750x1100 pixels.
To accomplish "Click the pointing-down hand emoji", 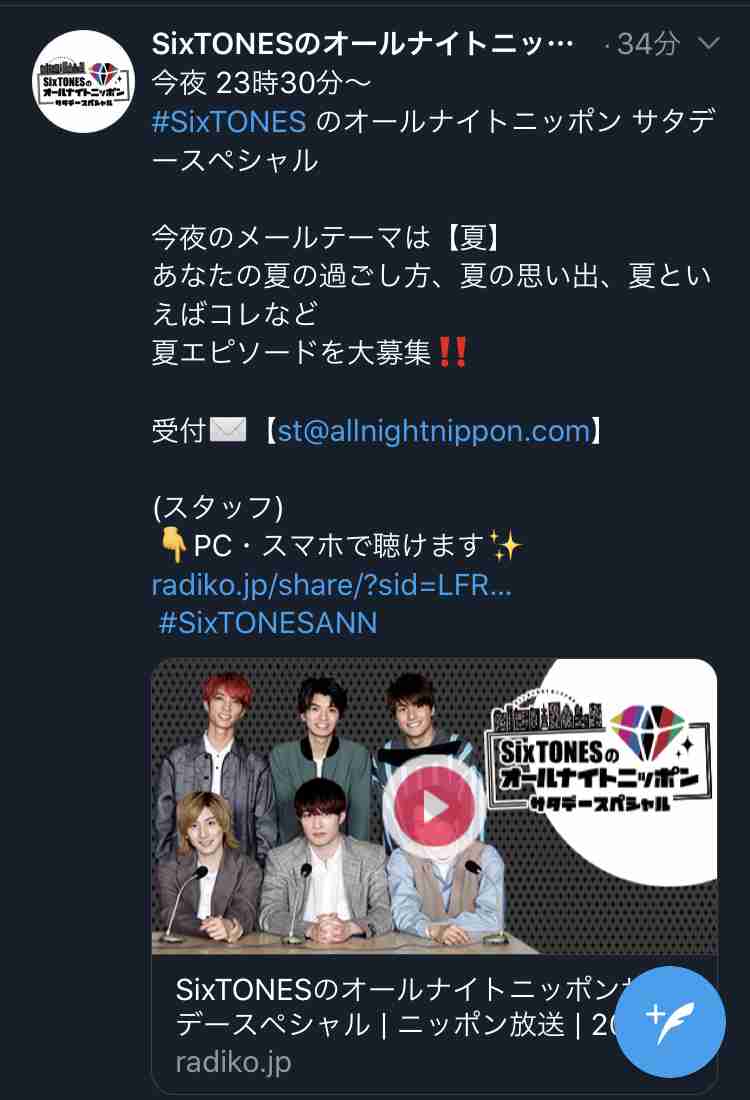I will click(x=172, y=546).
